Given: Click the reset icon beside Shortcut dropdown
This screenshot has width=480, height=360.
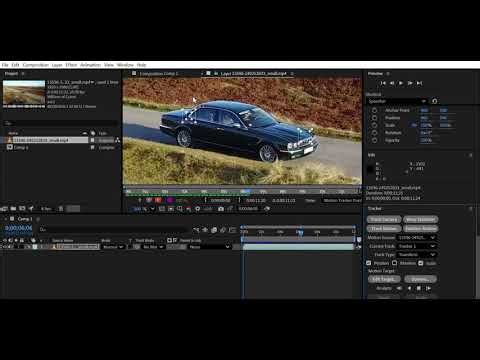Looking at the screenshot, I should [x=435, y=101].
